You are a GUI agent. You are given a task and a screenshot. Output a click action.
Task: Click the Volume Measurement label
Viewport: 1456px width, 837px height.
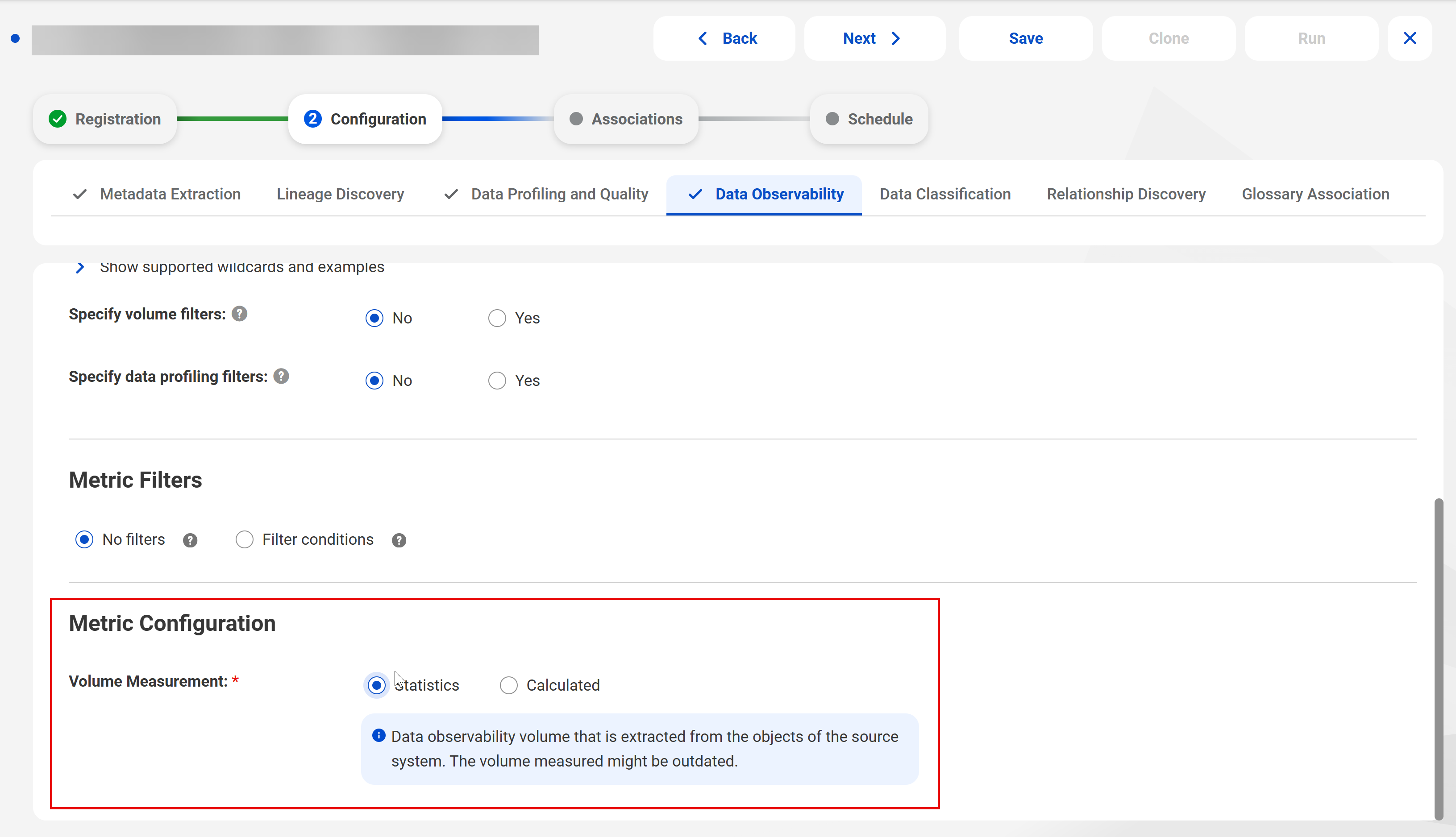tap(148, 681)
